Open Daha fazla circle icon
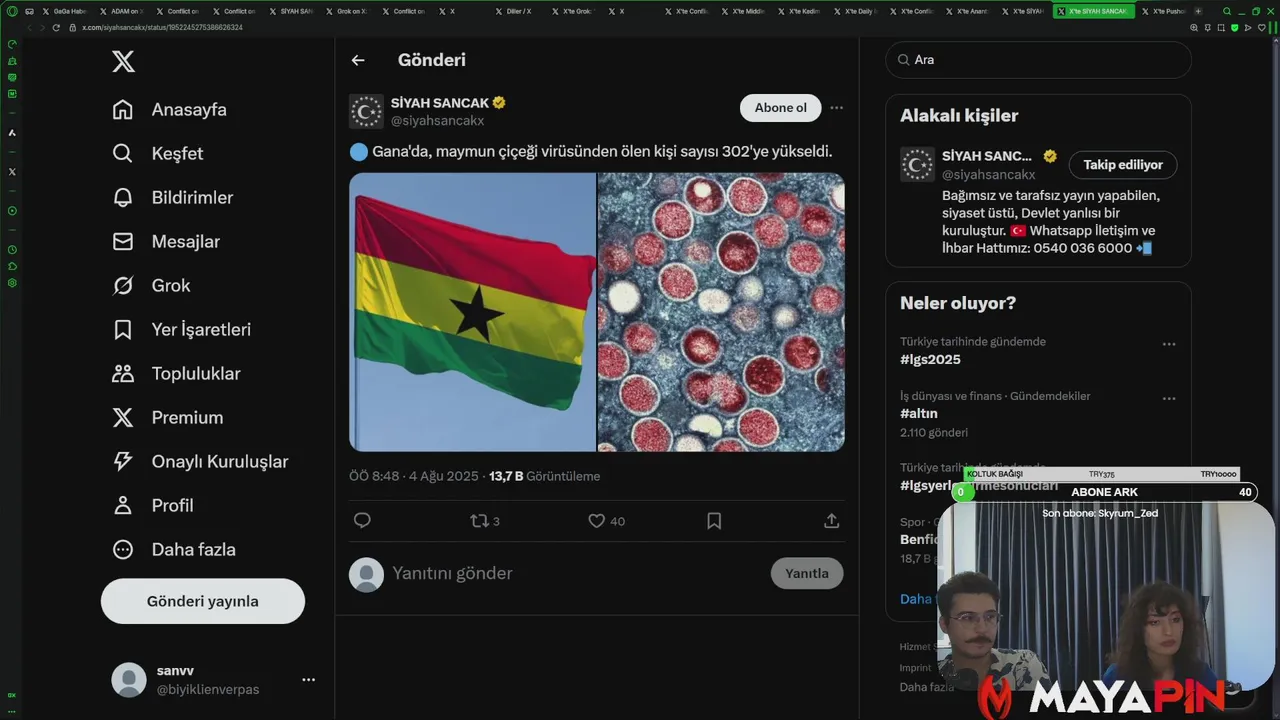Screen dimensions: 1280x720 (123, 550)
